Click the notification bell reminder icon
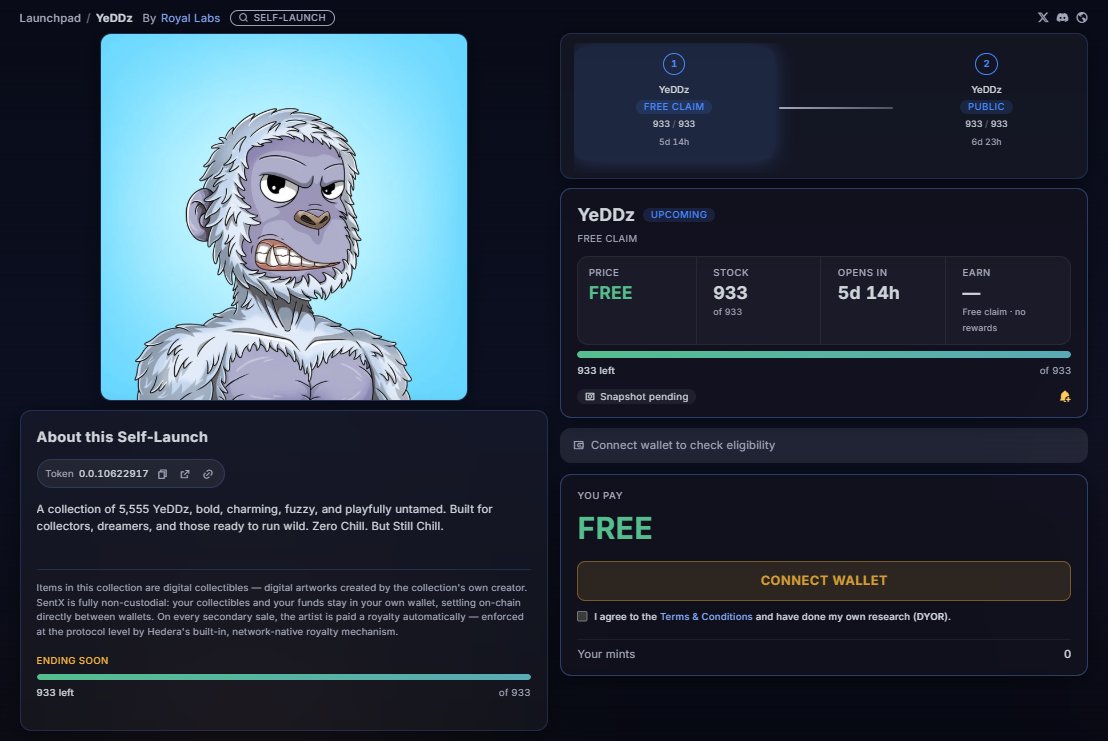This screenshot has width=1108, height=741. tap(1065, 397)
